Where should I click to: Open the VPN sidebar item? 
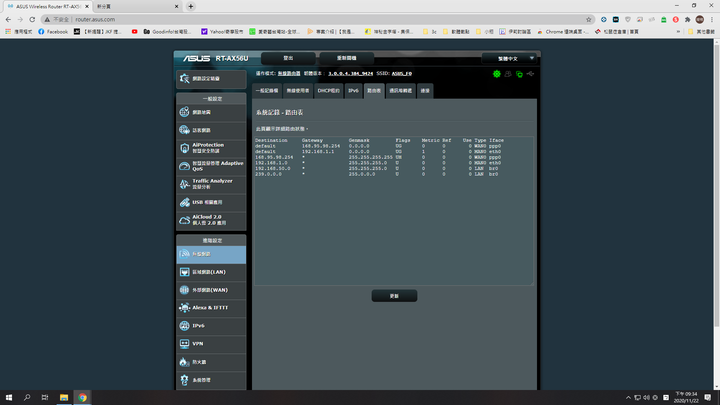[x=211, y=344]
